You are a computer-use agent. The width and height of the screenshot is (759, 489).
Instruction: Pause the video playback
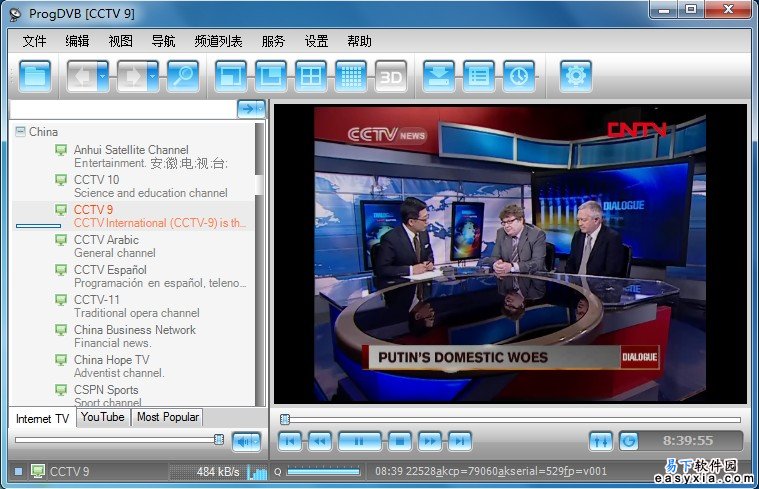[359, 440]
